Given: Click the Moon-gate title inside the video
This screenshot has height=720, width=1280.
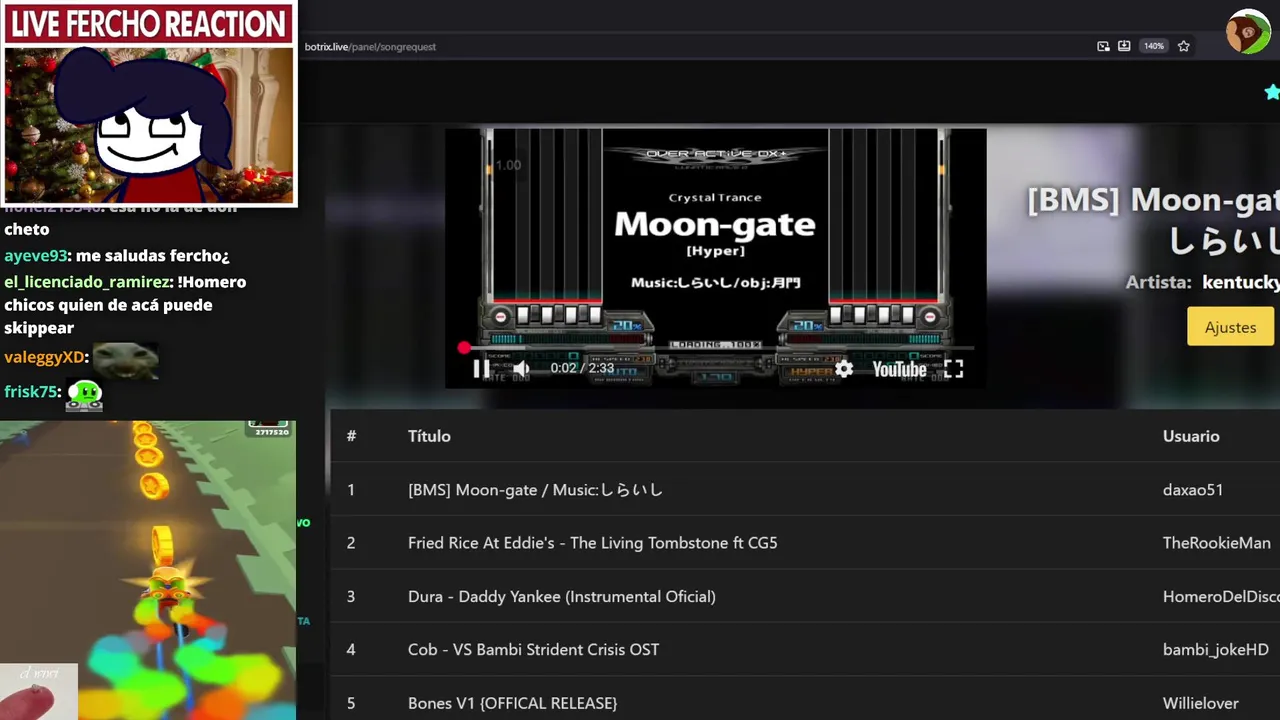Looking at the screenshot, I should click(x=715, y=224).
